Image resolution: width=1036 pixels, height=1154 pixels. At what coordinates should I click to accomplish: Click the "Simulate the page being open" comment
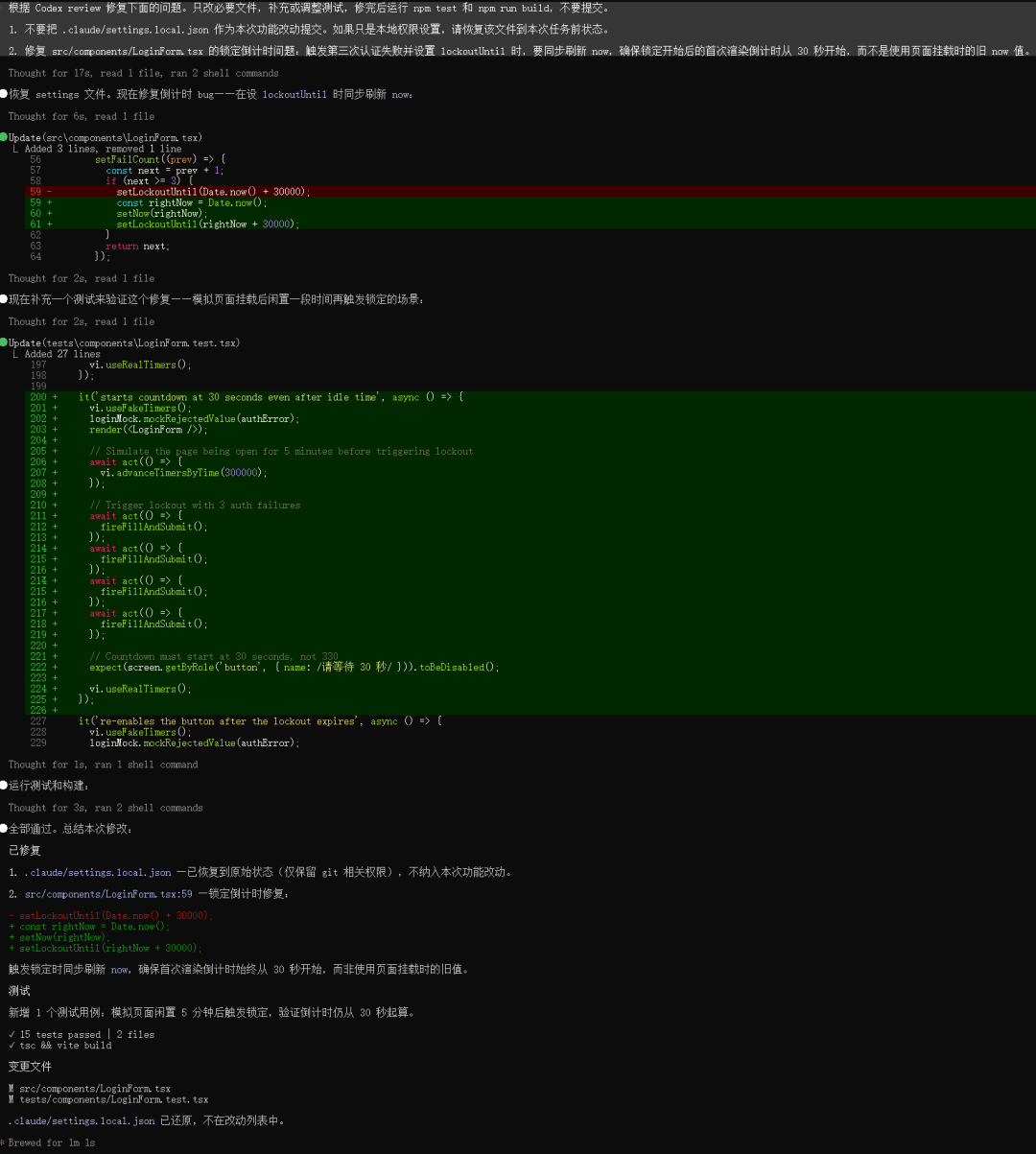coord(281,451)
